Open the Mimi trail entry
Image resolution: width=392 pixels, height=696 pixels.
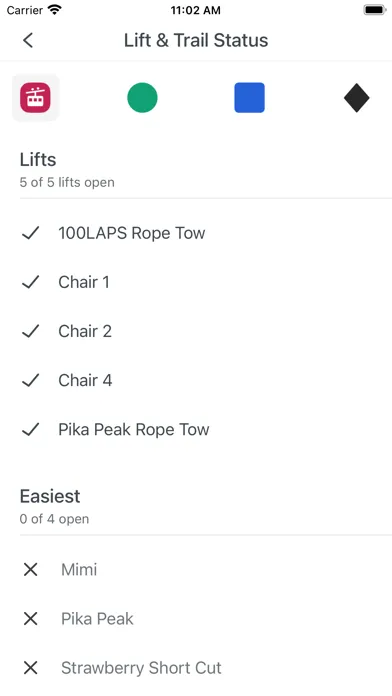coord(196,569)
